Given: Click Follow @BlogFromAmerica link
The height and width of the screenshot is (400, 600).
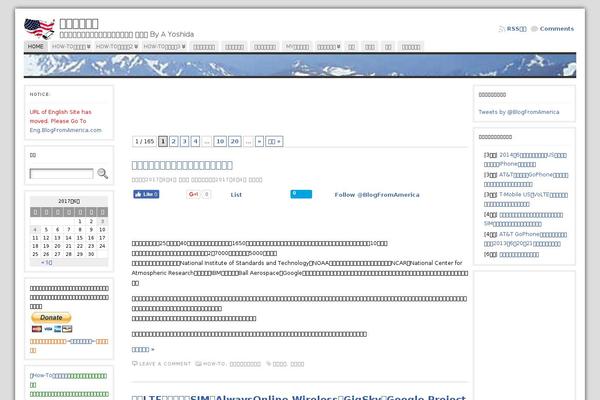Looking at the screenshot, I should (377, 195).
